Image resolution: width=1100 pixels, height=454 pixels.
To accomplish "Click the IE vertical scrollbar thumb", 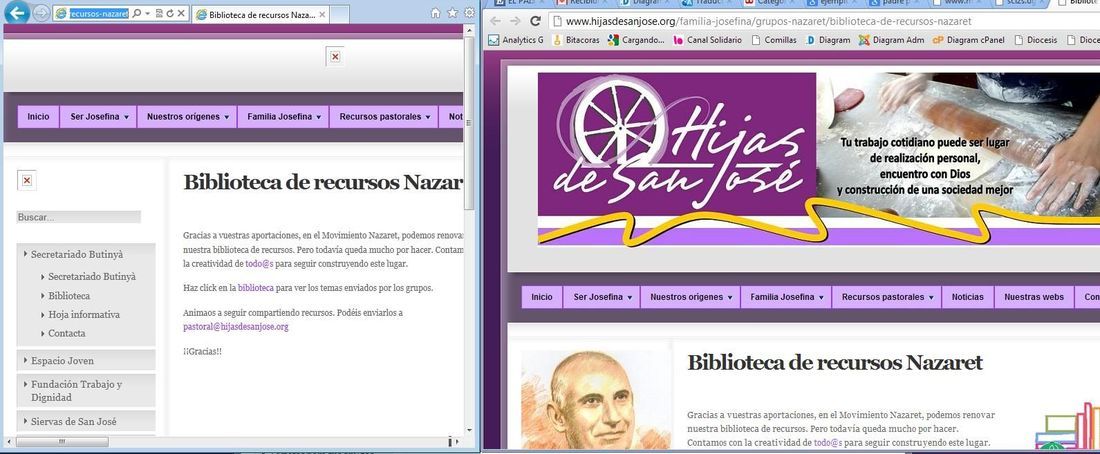I will (x=469, y=122).
